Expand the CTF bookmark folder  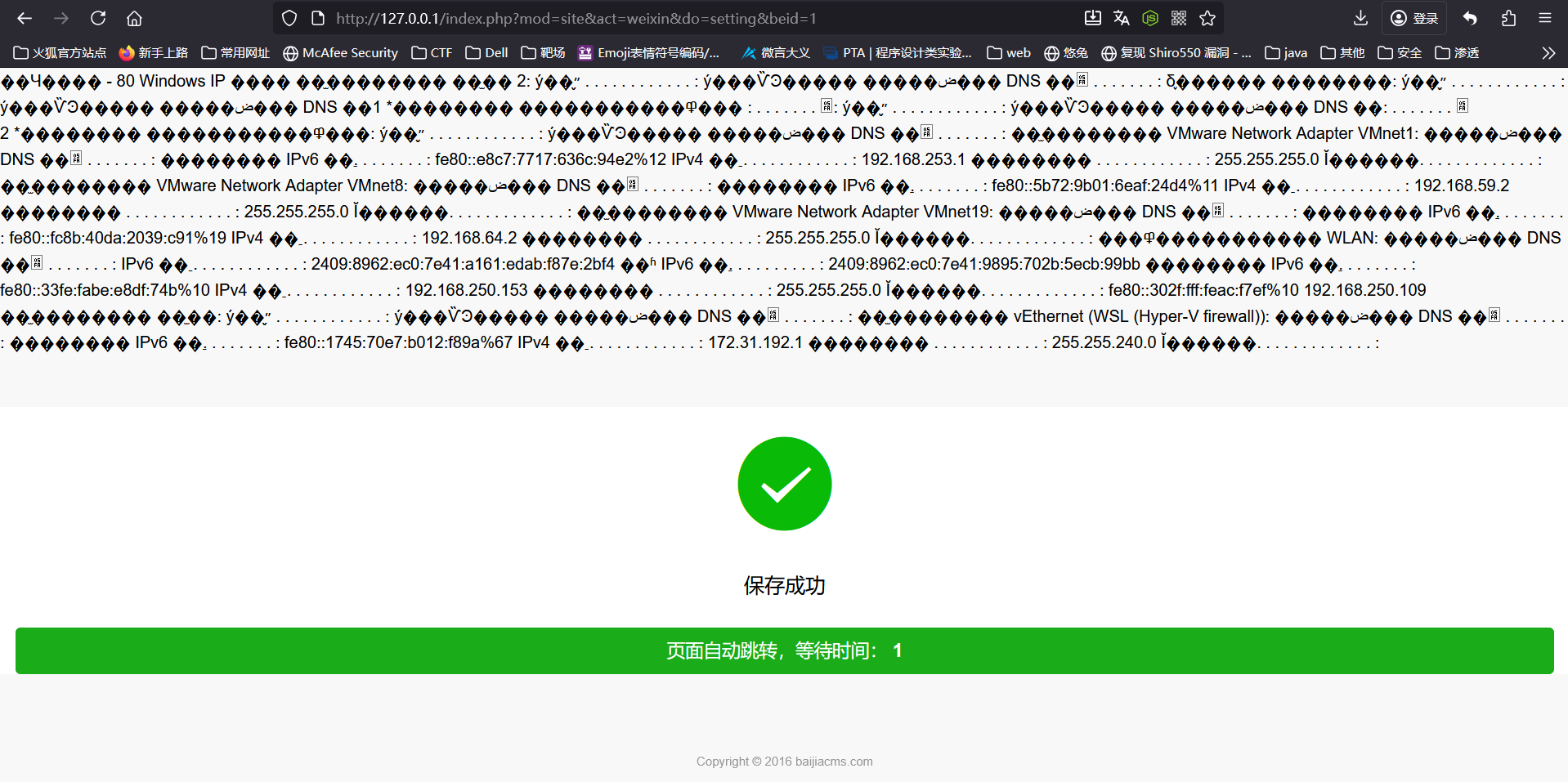[432, 53]
